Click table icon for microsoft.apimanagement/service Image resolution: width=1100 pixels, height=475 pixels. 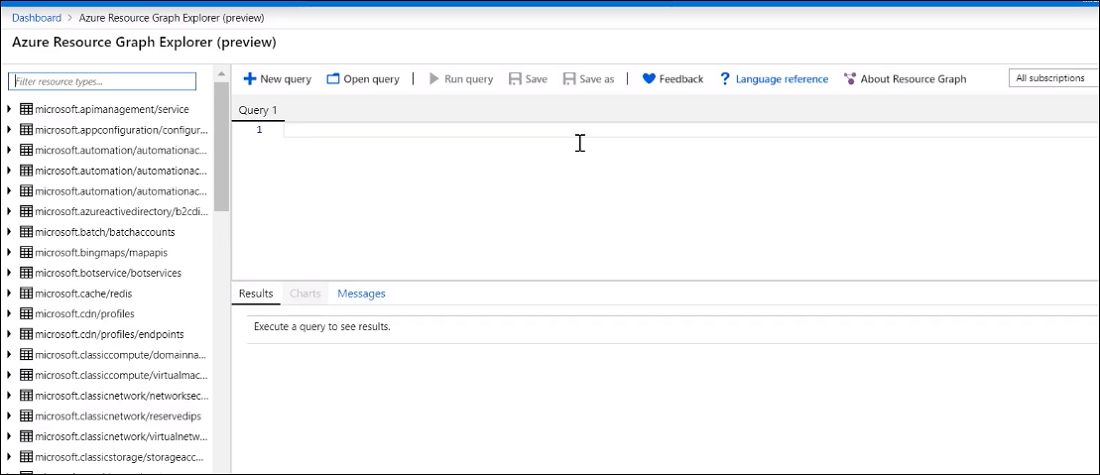pos(27,109)
